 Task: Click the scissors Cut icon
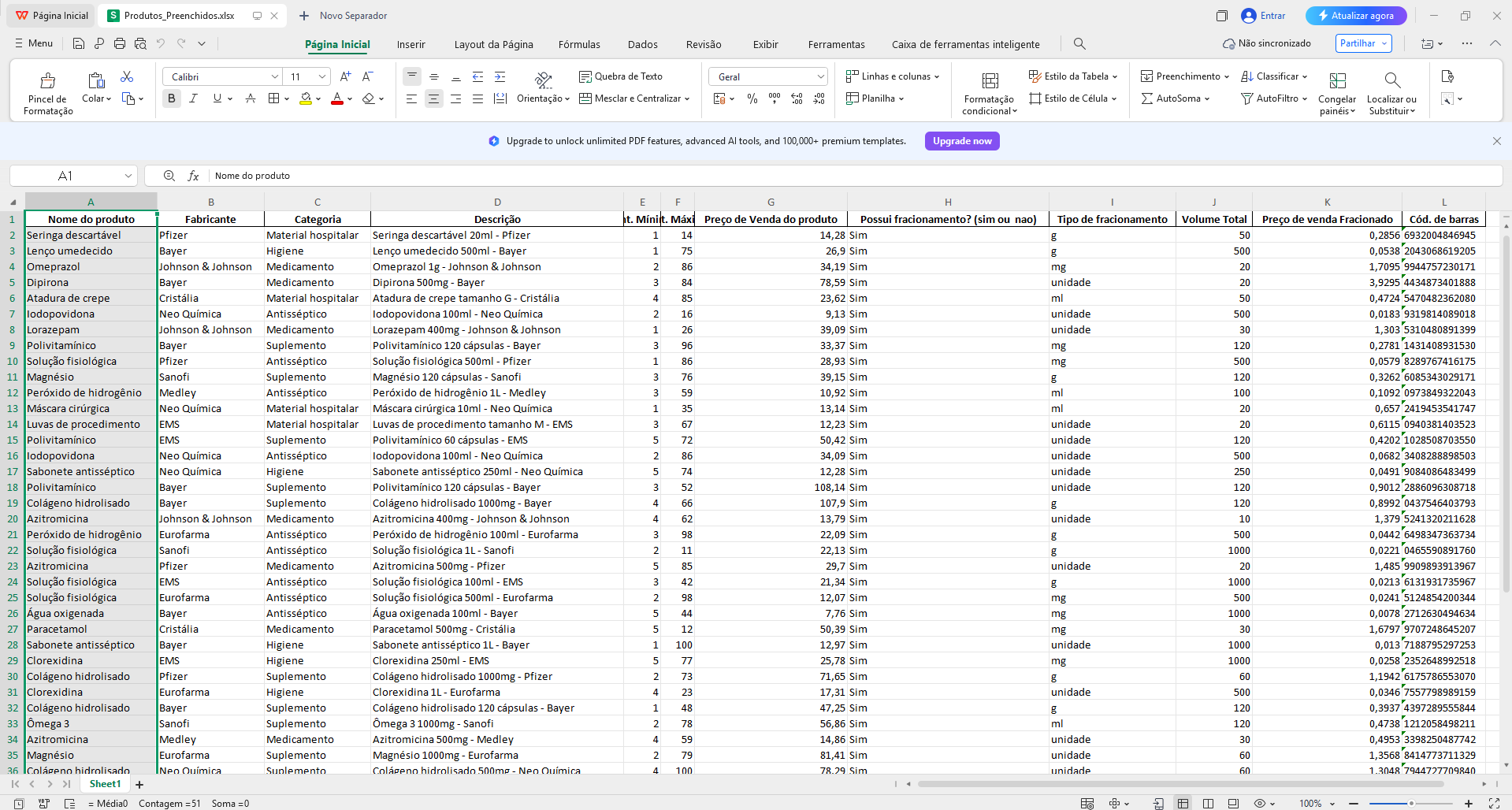tap(127, 76)
